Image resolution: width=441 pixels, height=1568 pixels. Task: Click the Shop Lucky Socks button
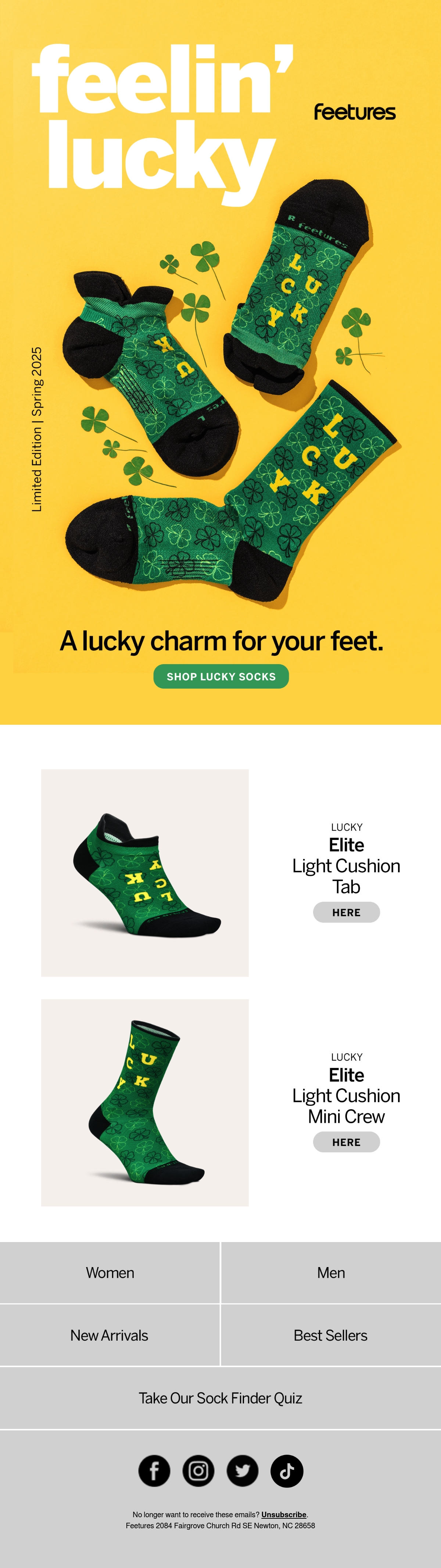pos(221,676)
